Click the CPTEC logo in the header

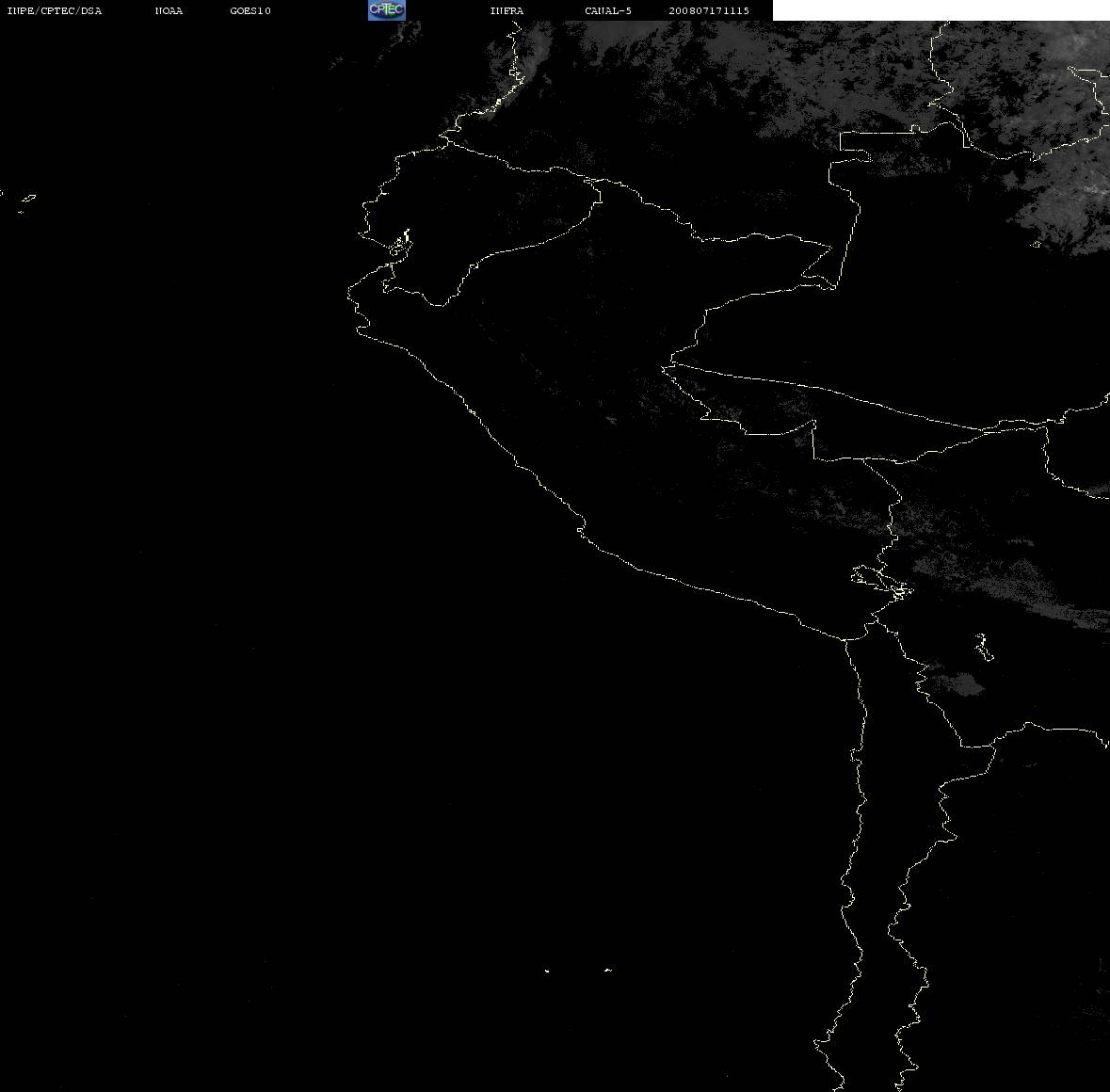tap(387, 10)
